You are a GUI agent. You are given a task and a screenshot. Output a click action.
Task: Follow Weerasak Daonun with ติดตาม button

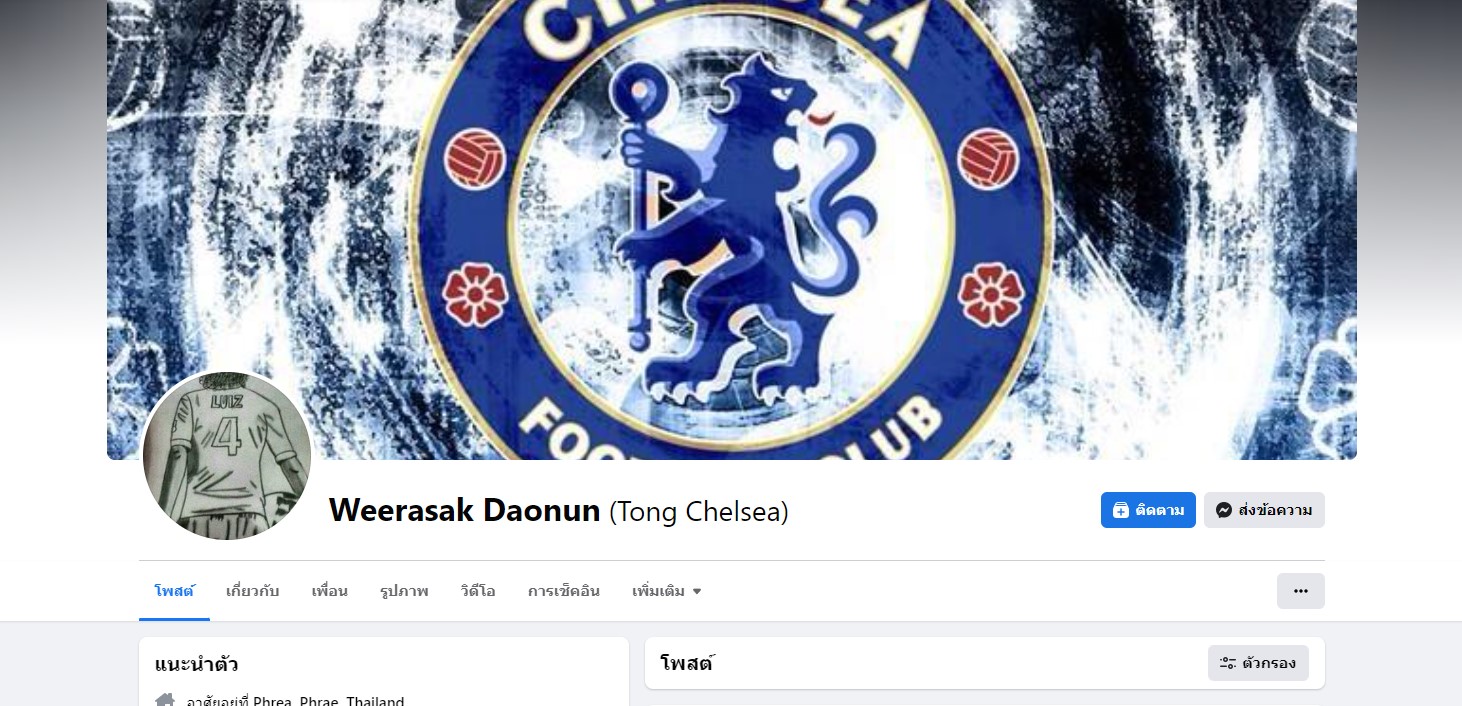click(x=1148, y=510)
